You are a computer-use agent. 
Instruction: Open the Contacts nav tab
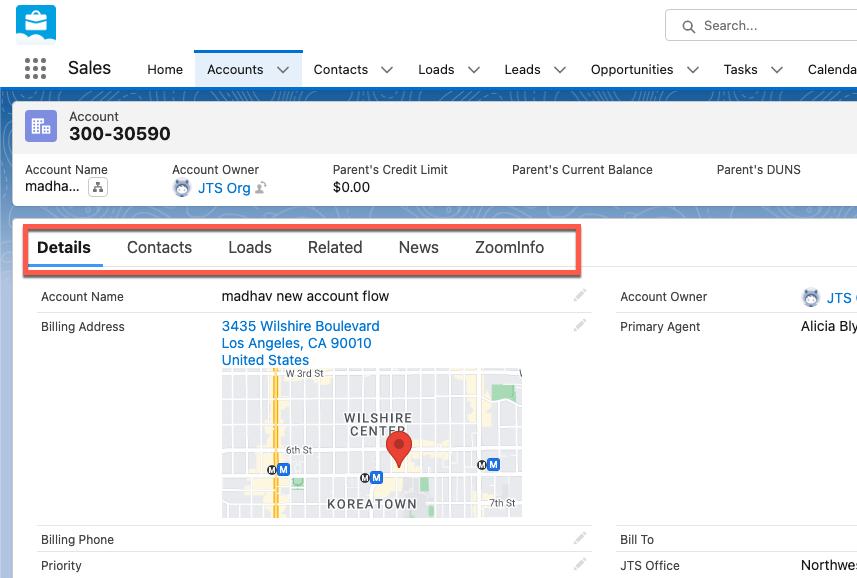[x=341, y=69]
